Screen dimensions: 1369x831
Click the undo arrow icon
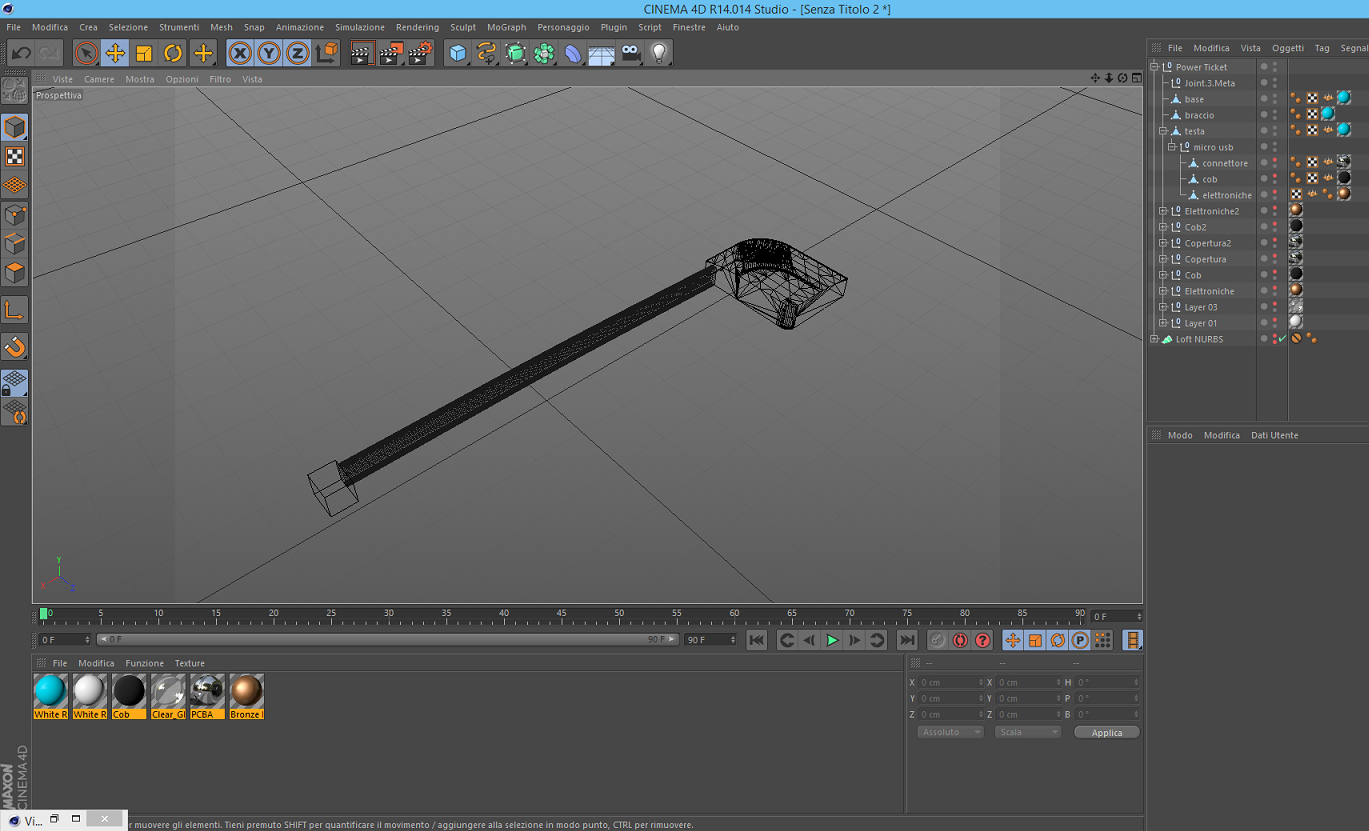[21, 54]
